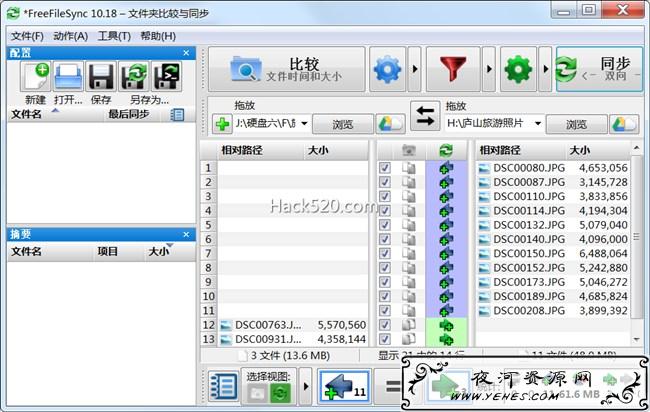Sort configurations by last sync header

pos(129,114)
